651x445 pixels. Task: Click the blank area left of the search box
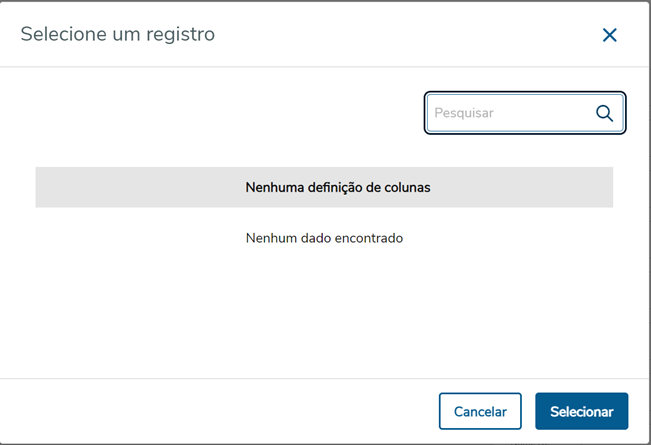click(x=220, y=113)
